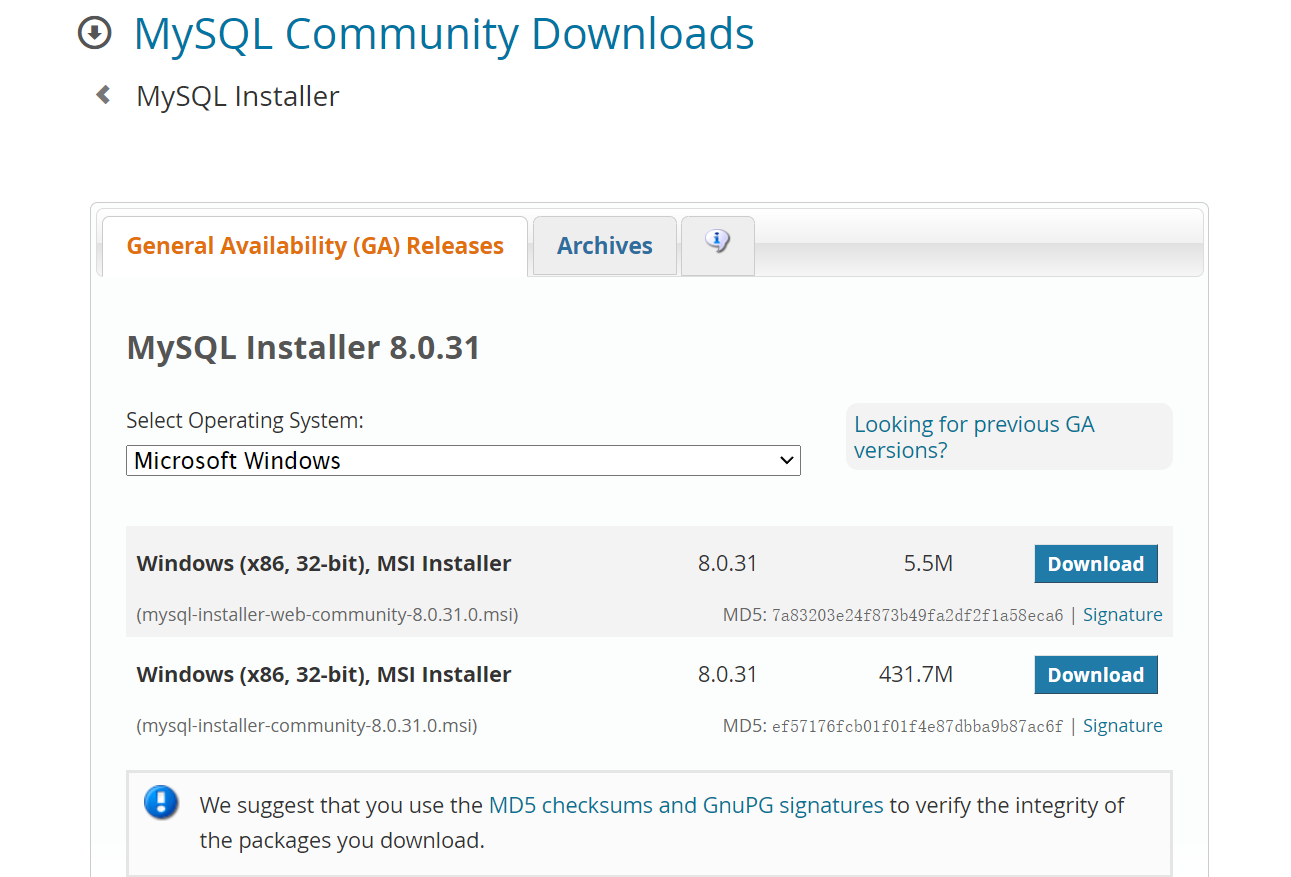The image size is (1291, 877).
Task: Click the back chevron beside MySQL Installer
Action: click(x=103, y=95)
